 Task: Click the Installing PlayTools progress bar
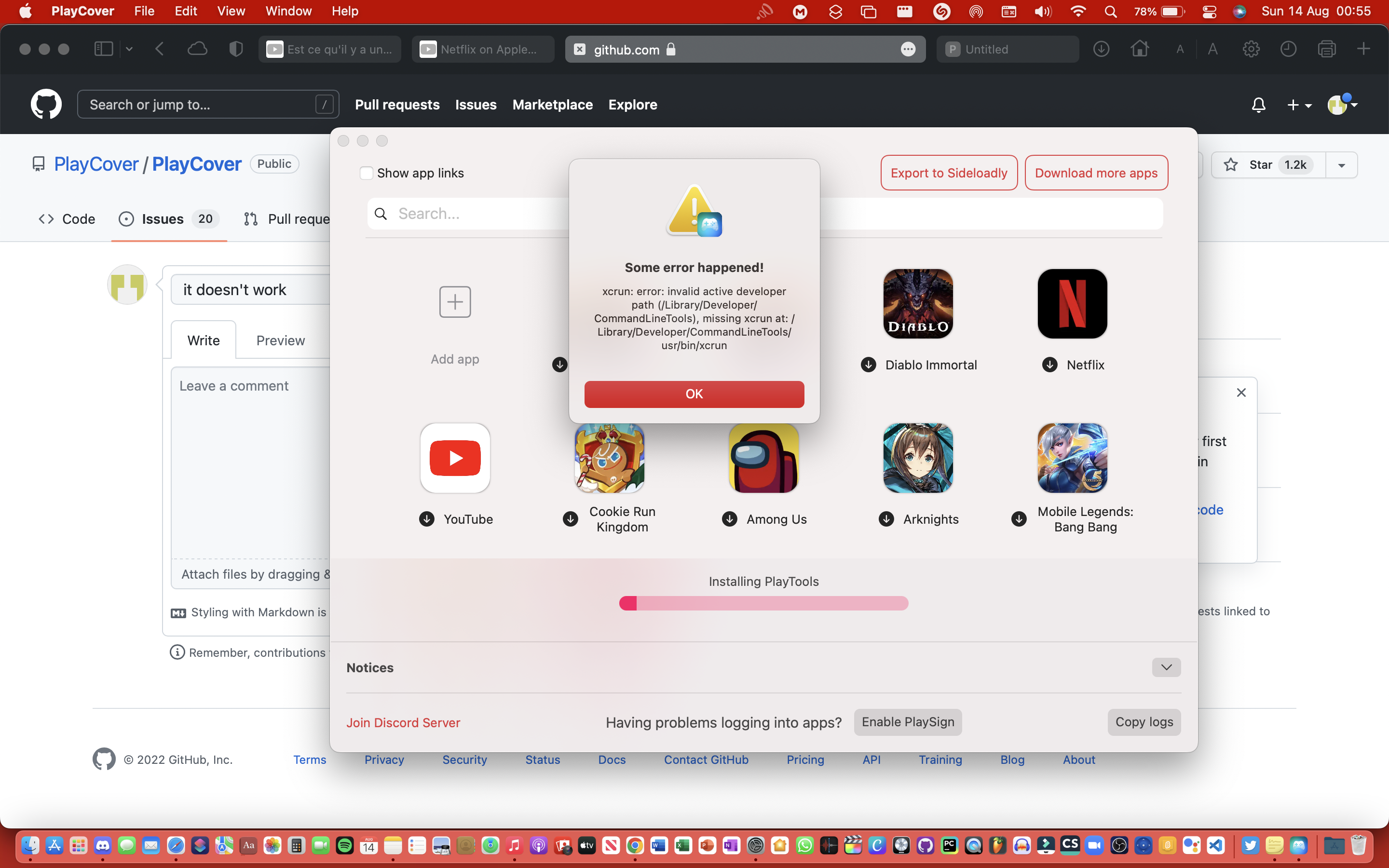763,603
